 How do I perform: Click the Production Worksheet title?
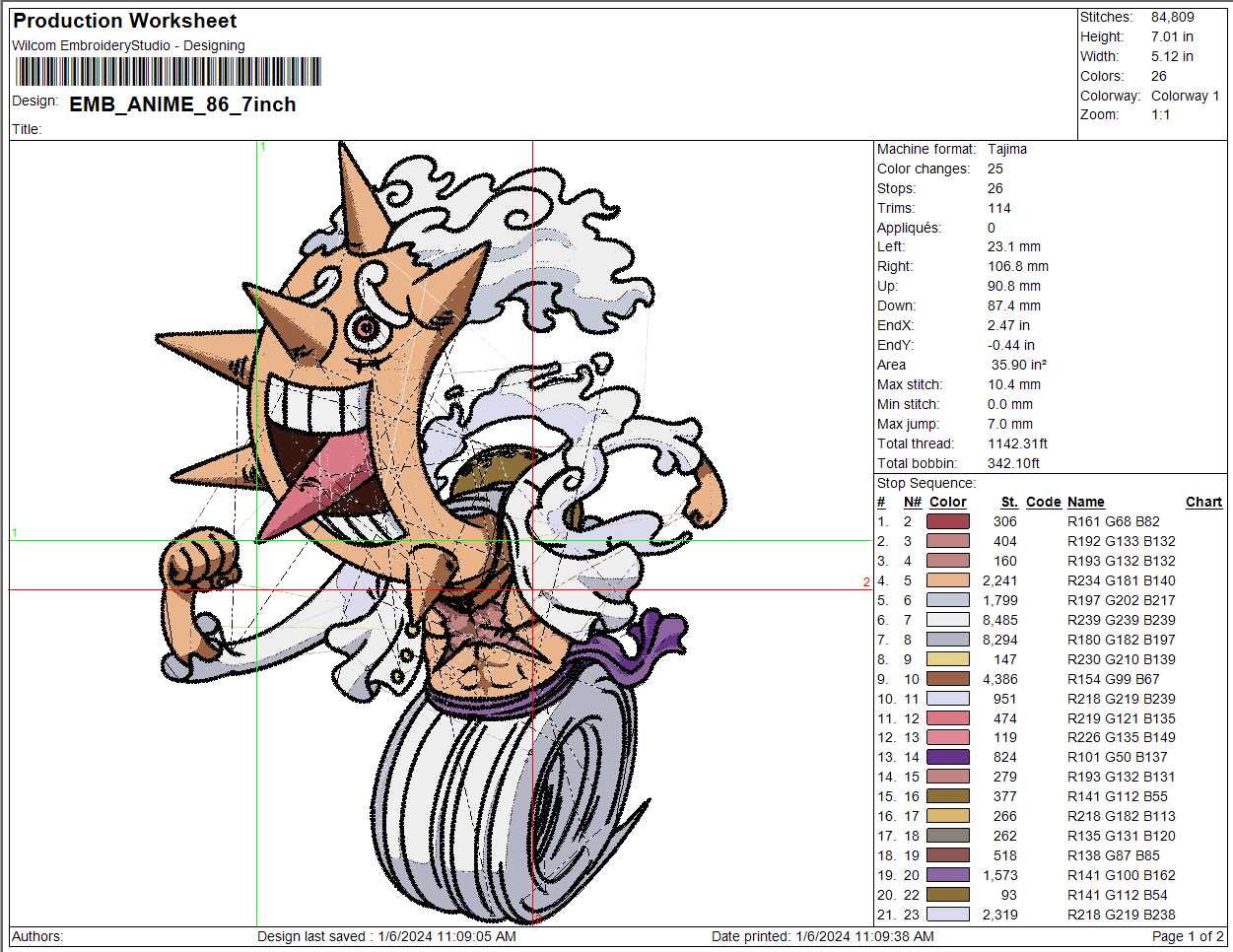pos(124,21)
